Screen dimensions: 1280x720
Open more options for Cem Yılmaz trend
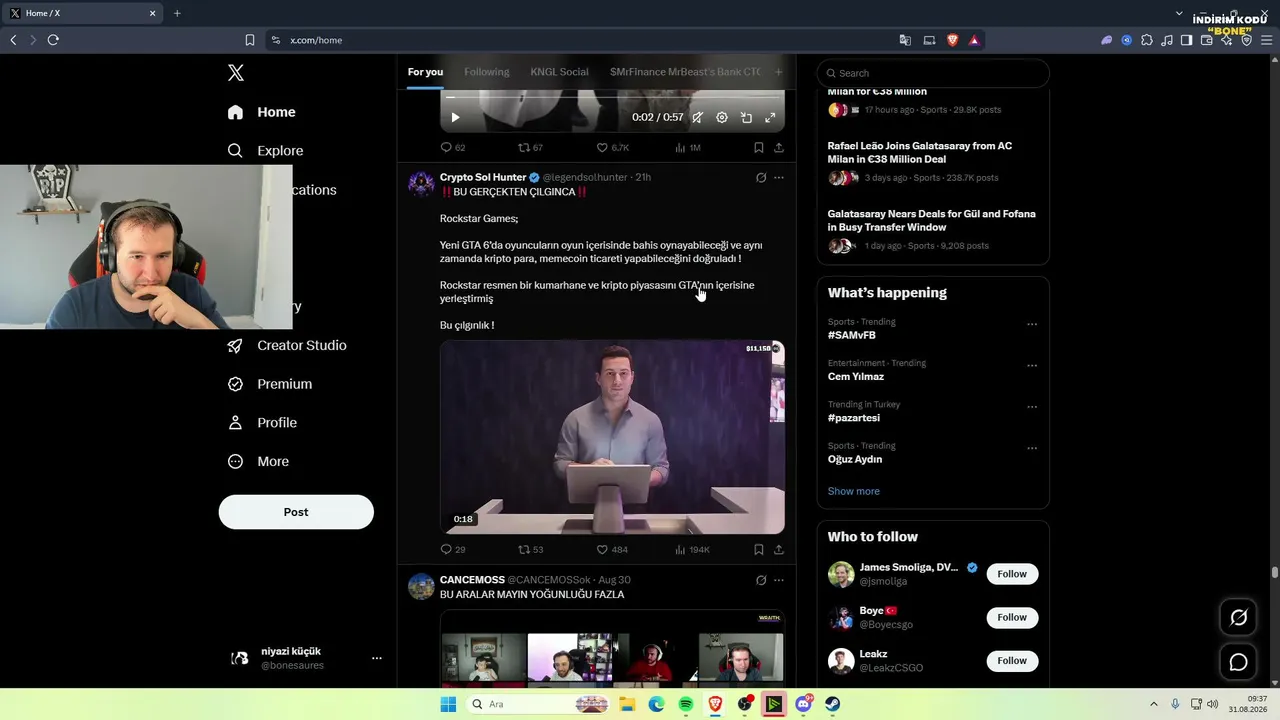pos(1032,365)
